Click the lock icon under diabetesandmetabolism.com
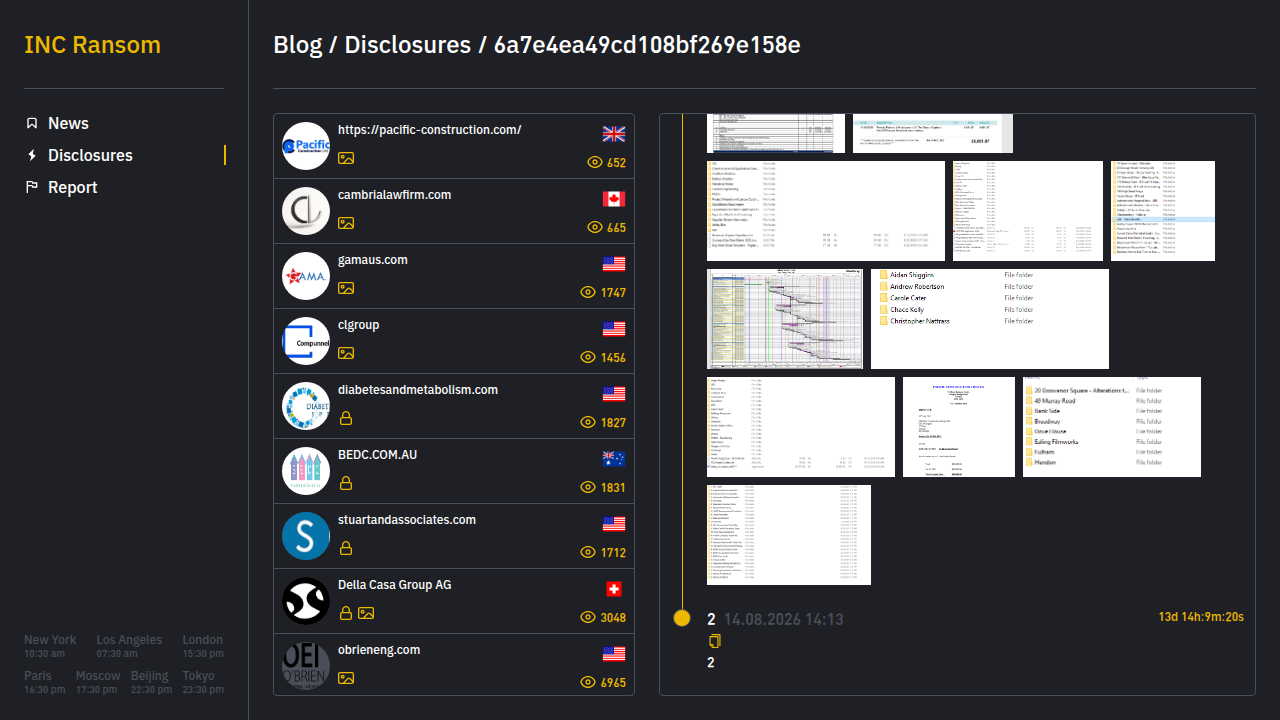The image size is (1280, 720). pyautogui.click(x=346, y=418)
